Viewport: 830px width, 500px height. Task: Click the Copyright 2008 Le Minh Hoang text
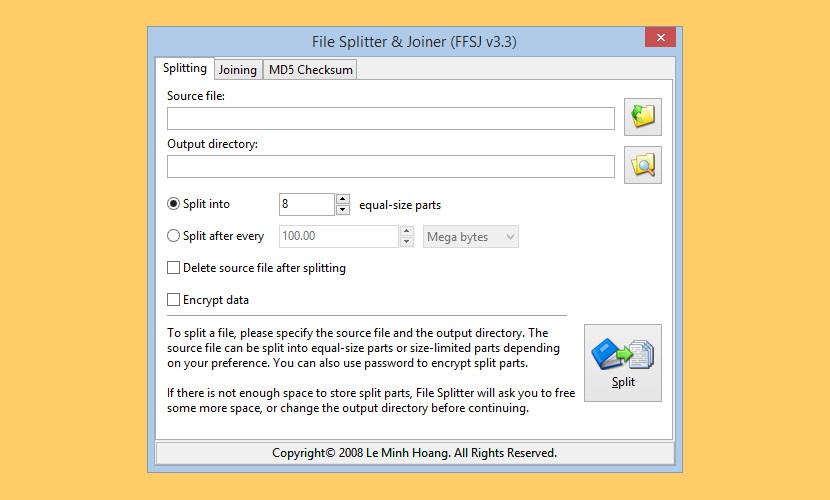[x=414, y=453]
